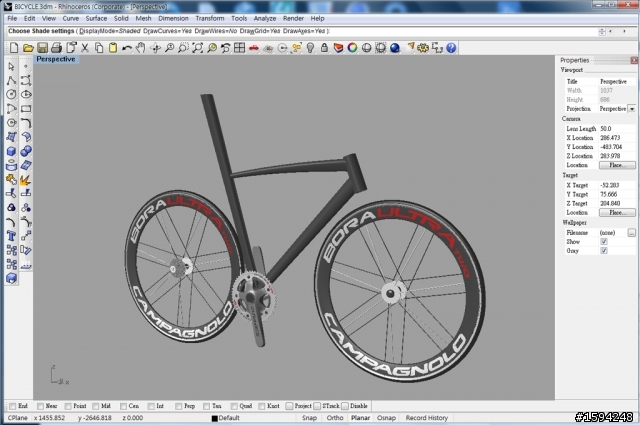640x425 pixels.
Task: Open the Surface menu
Action: click(96, 18)
